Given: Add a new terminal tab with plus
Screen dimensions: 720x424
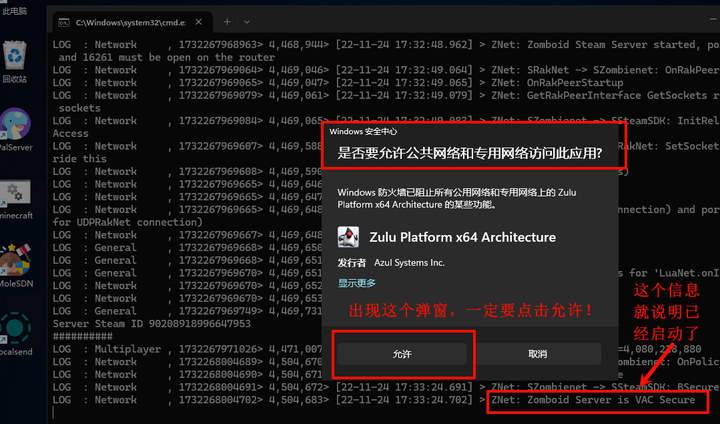Looking at the screenshot, I should coord(227,22).
